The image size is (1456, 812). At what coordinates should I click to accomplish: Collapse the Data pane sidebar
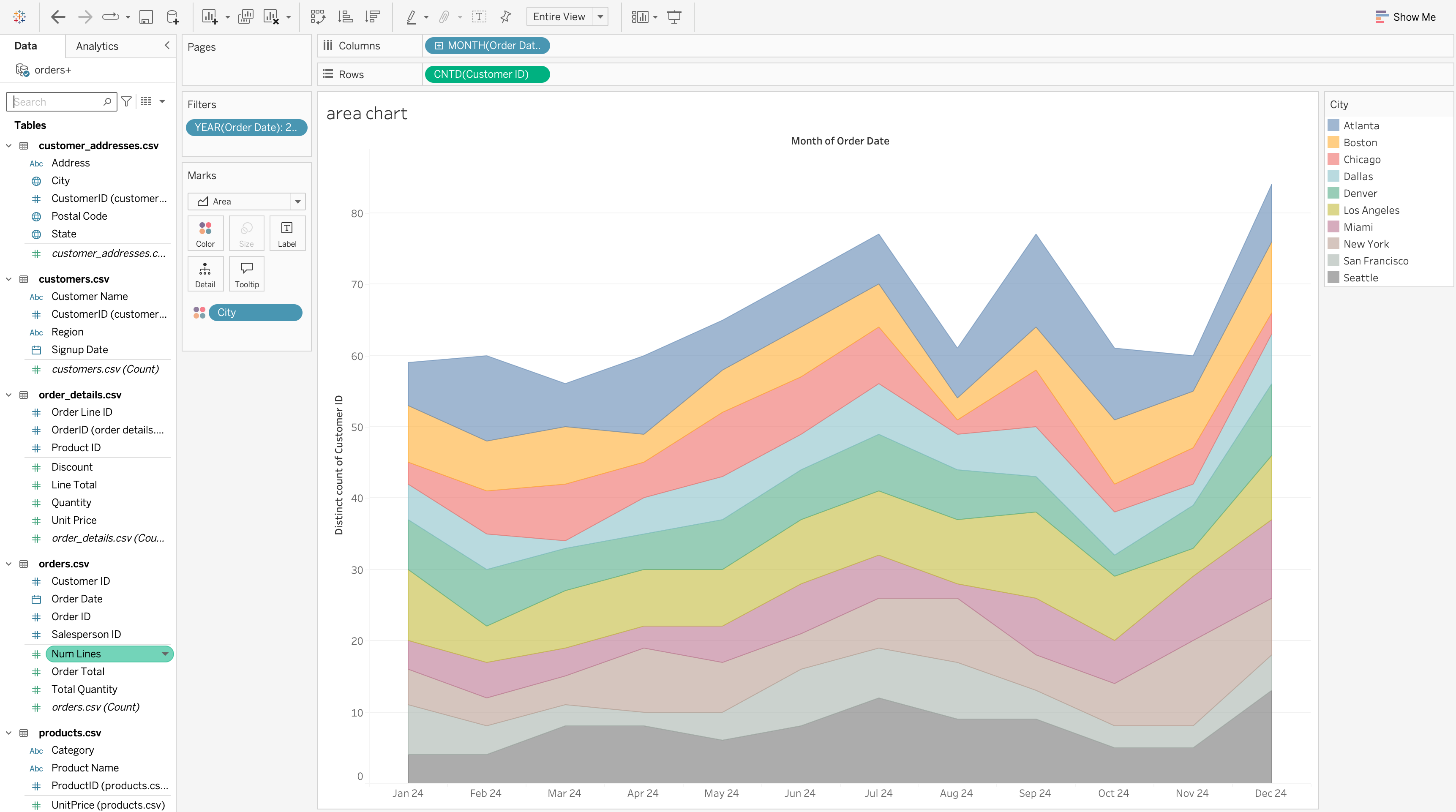click(167, 46)
